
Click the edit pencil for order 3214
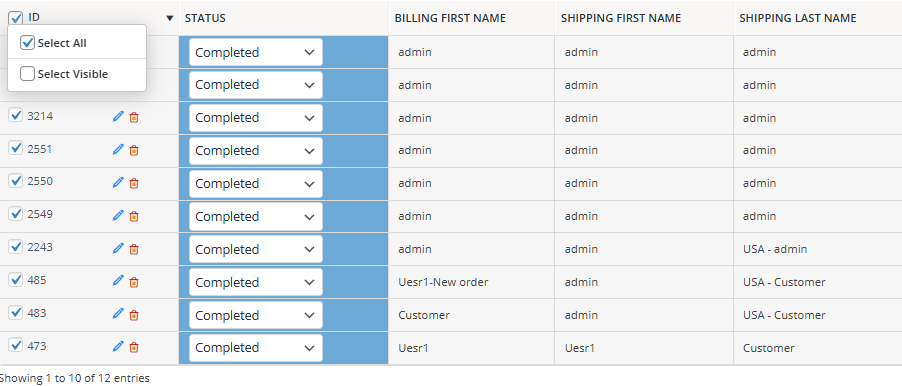click(x=118, y=117)
